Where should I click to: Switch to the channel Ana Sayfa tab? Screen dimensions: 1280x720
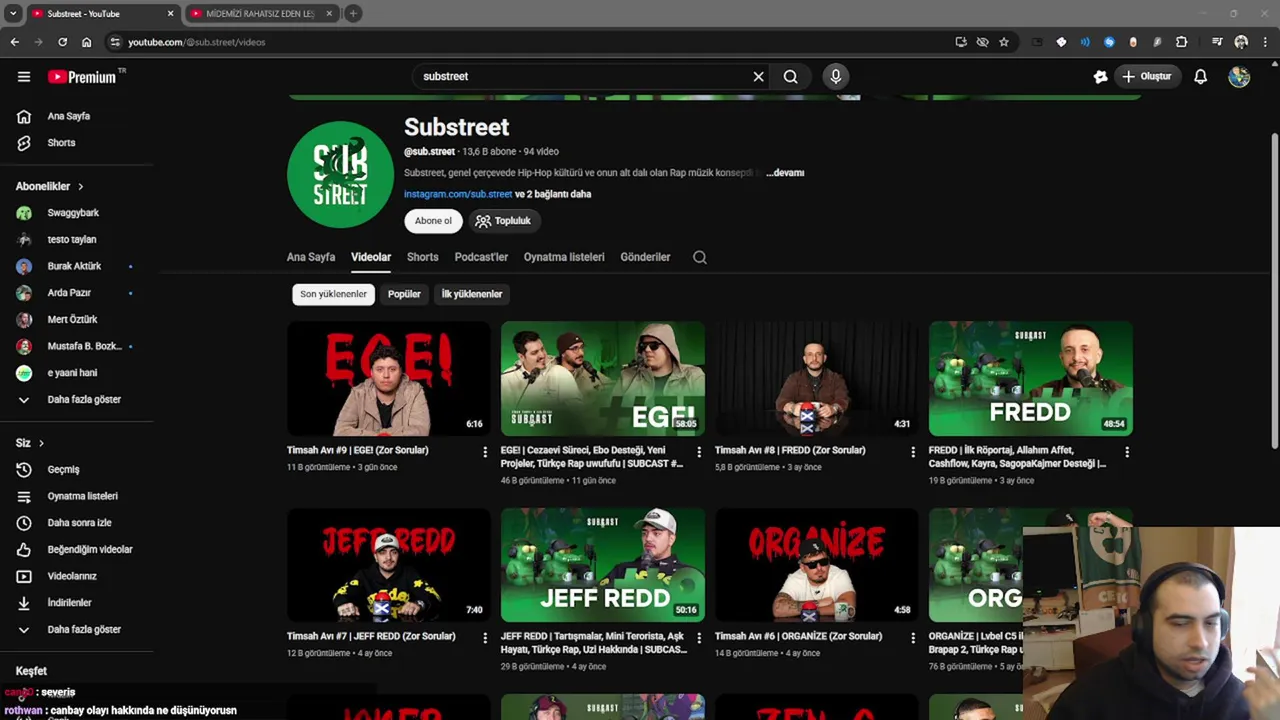pyautogui.click(x=311, y=257)
